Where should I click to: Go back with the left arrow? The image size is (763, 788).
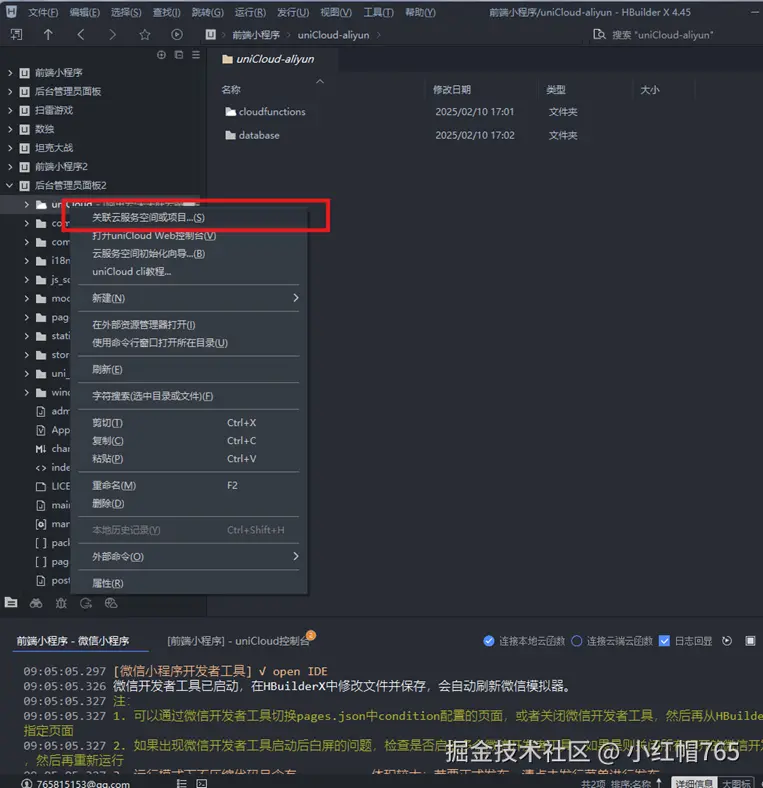pyautogui.click(x=80, y=34)
